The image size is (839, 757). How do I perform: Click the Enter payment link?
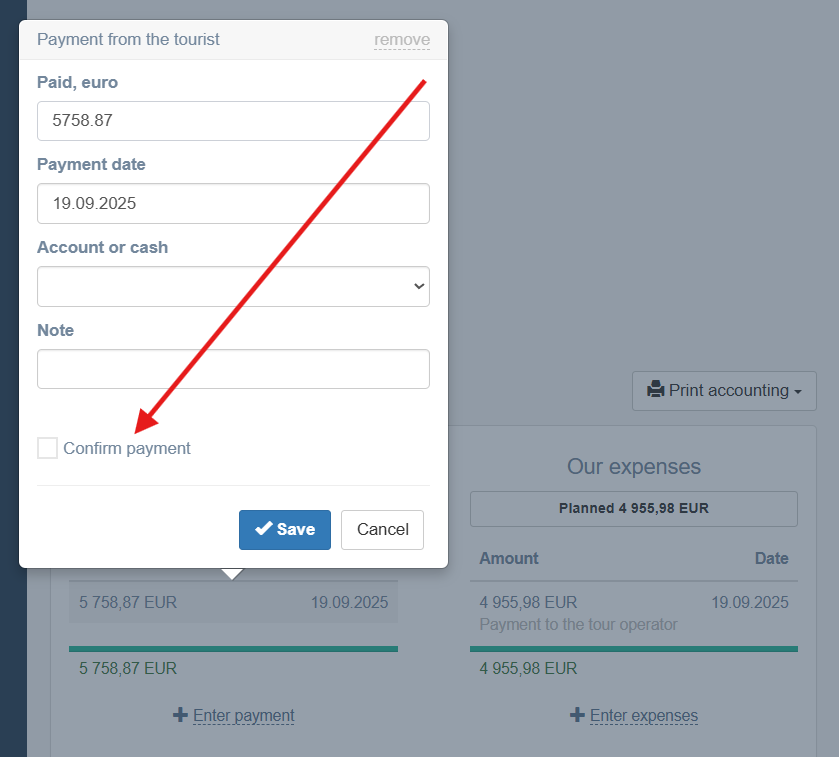tap(244, 715)
